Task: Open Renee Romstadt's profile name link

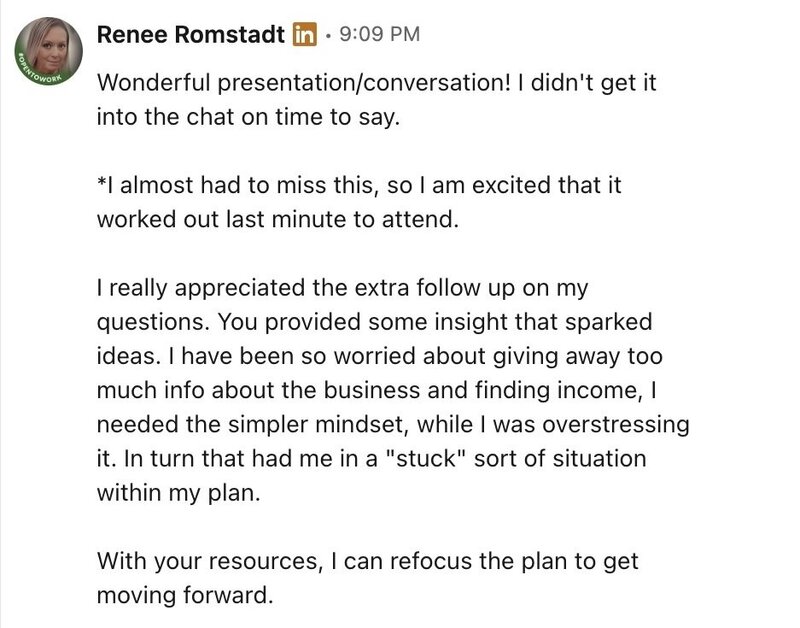Action: click(x=190, y=35)
